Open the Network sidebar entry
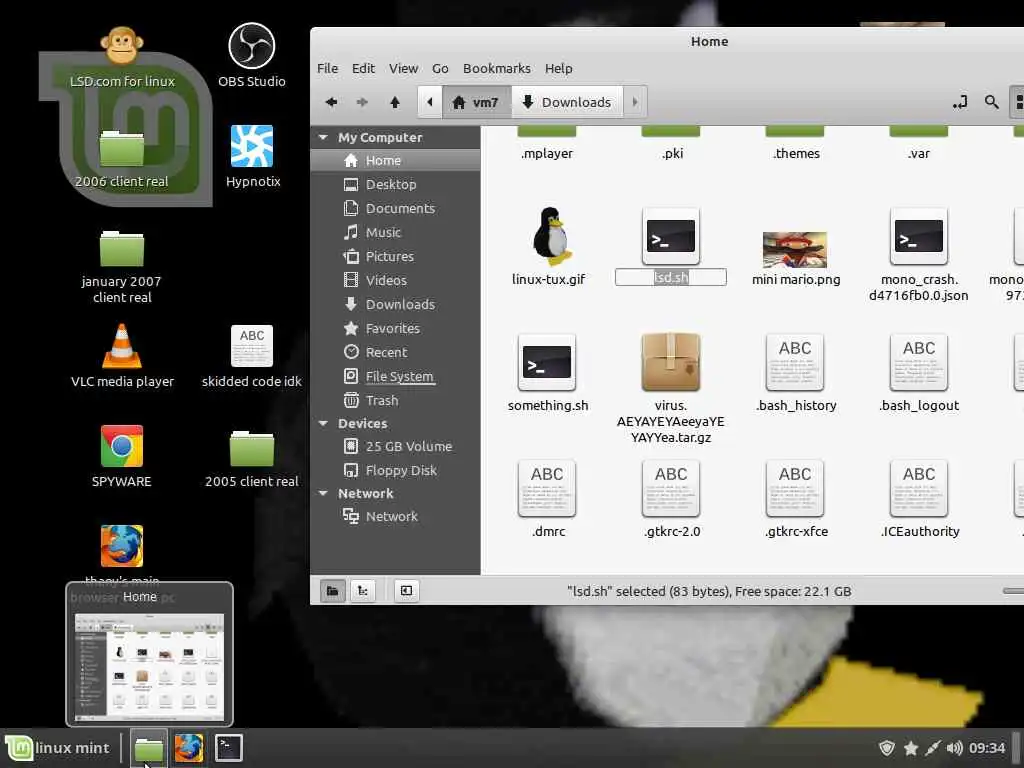Viewport: 1024px width, 768px height. pyautogui.click(x=395, y=517)
